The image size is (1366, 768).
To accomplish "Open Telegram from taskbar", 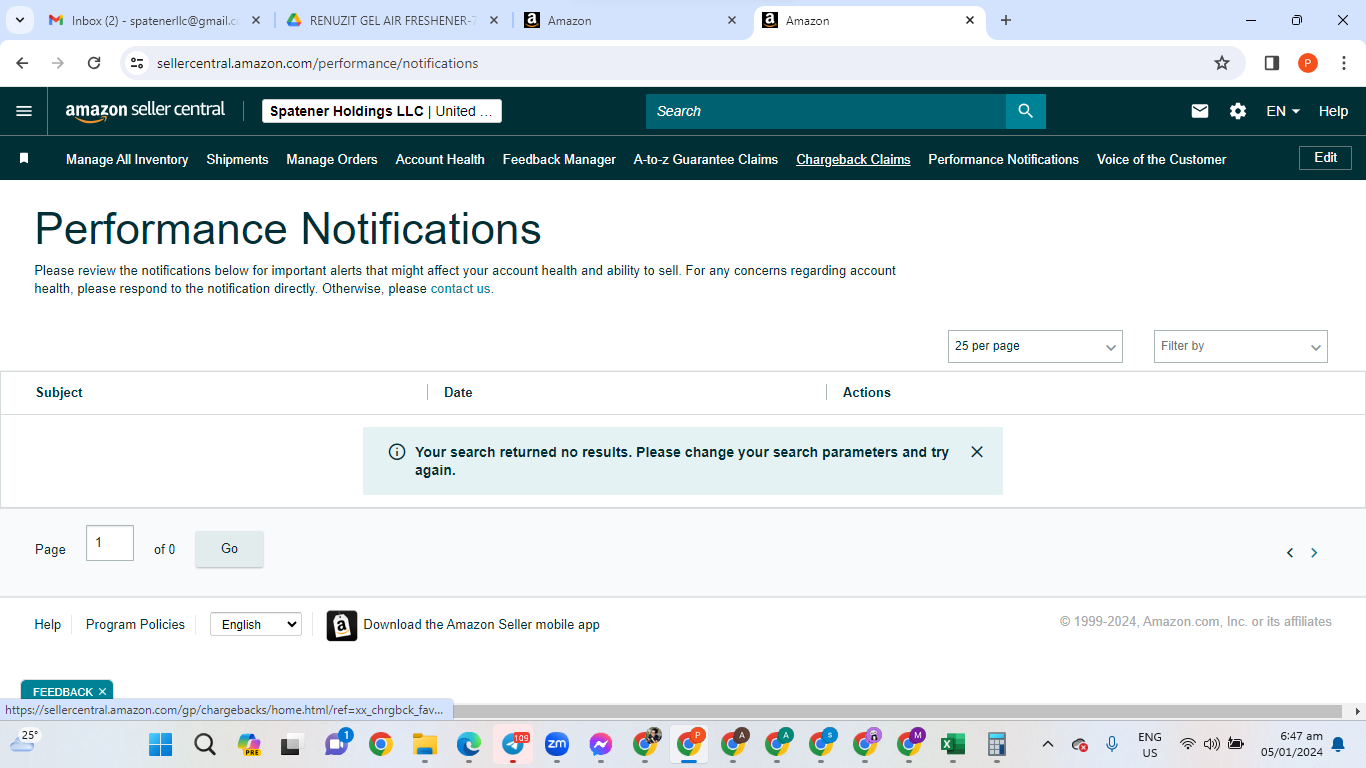I will [x=514, y=744].
